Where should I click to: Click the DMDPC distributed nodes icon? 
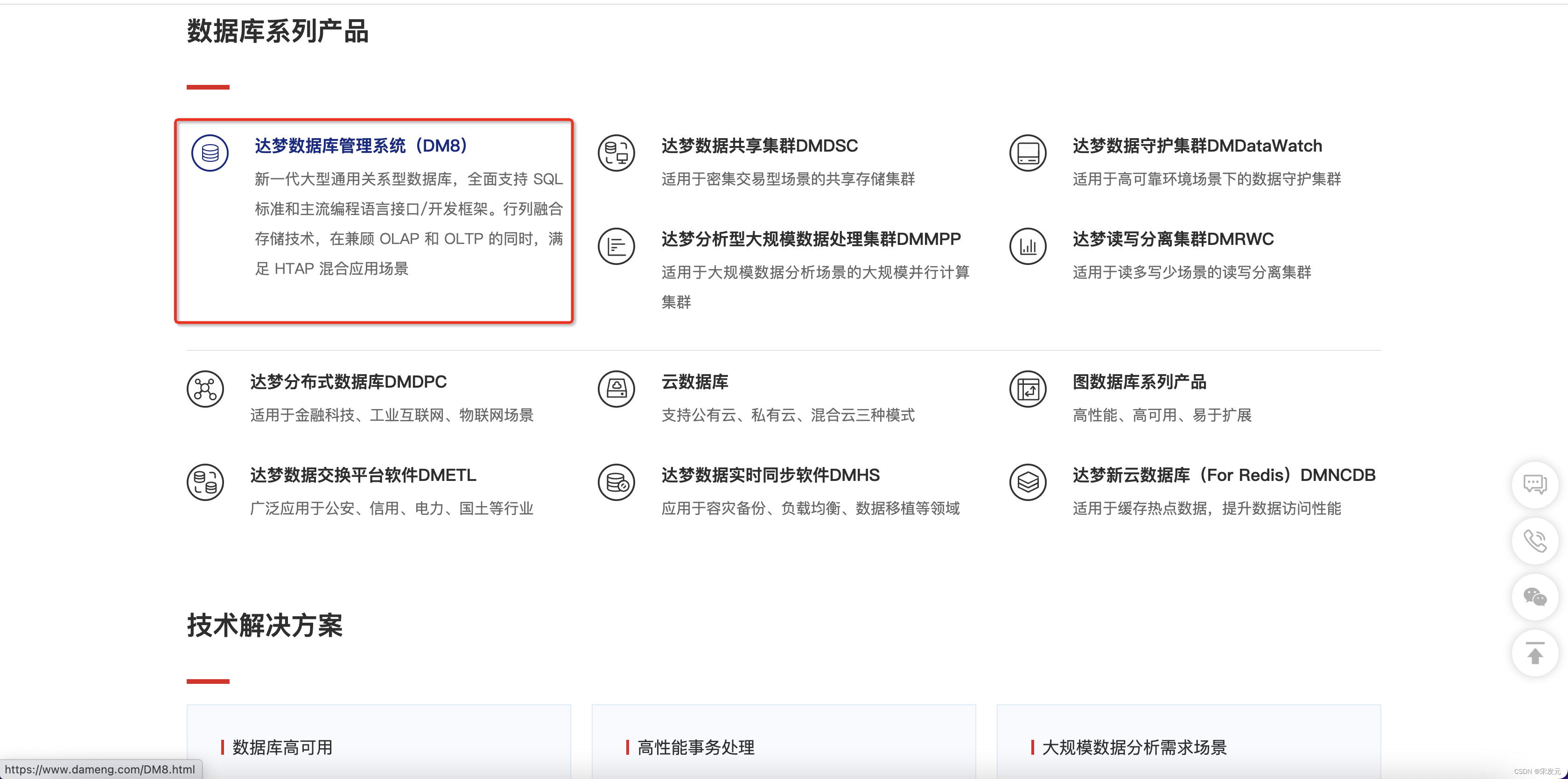pos(205,389)
